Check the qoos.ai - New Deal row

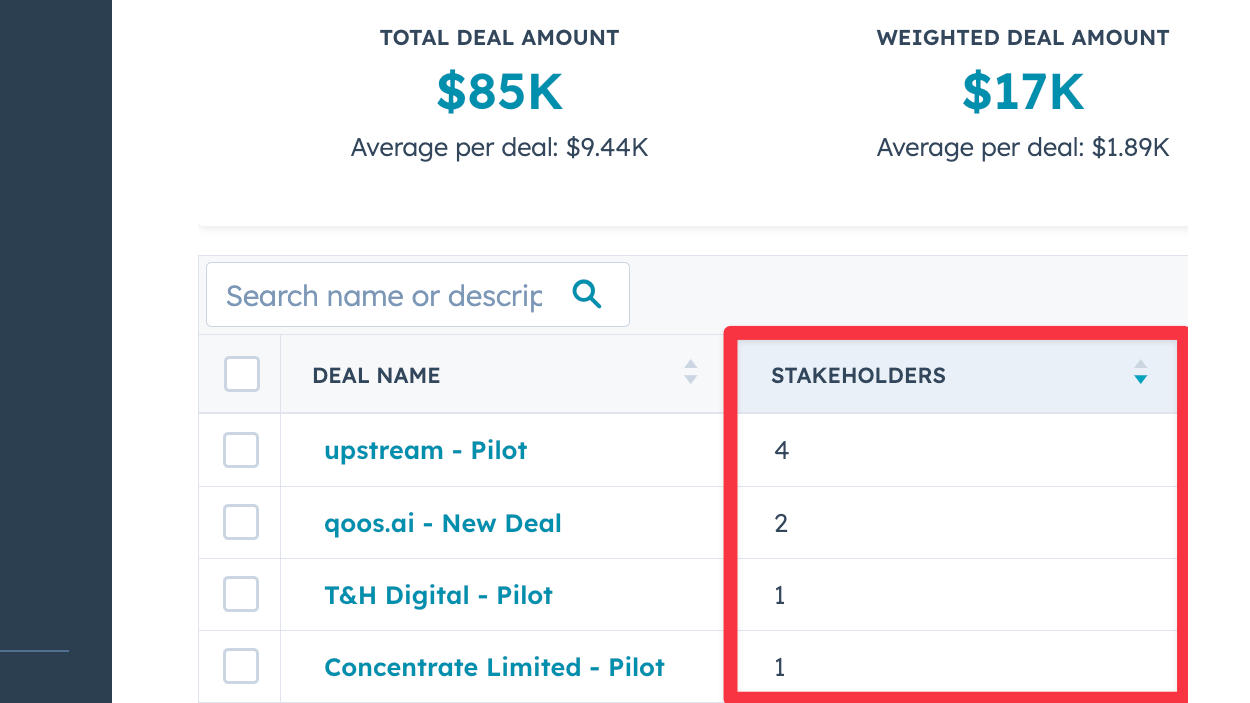click(241, 522)
